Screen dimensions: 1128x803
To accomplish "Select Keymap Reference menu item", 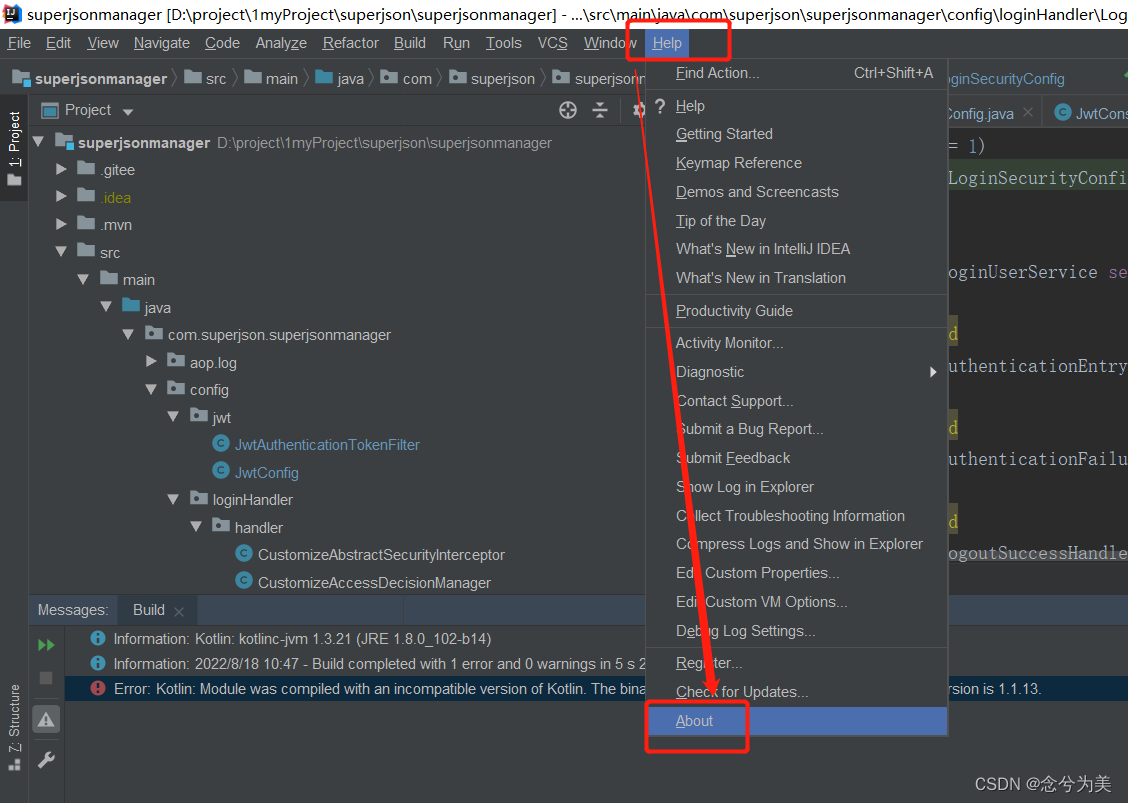I will (x=796, y=163).
